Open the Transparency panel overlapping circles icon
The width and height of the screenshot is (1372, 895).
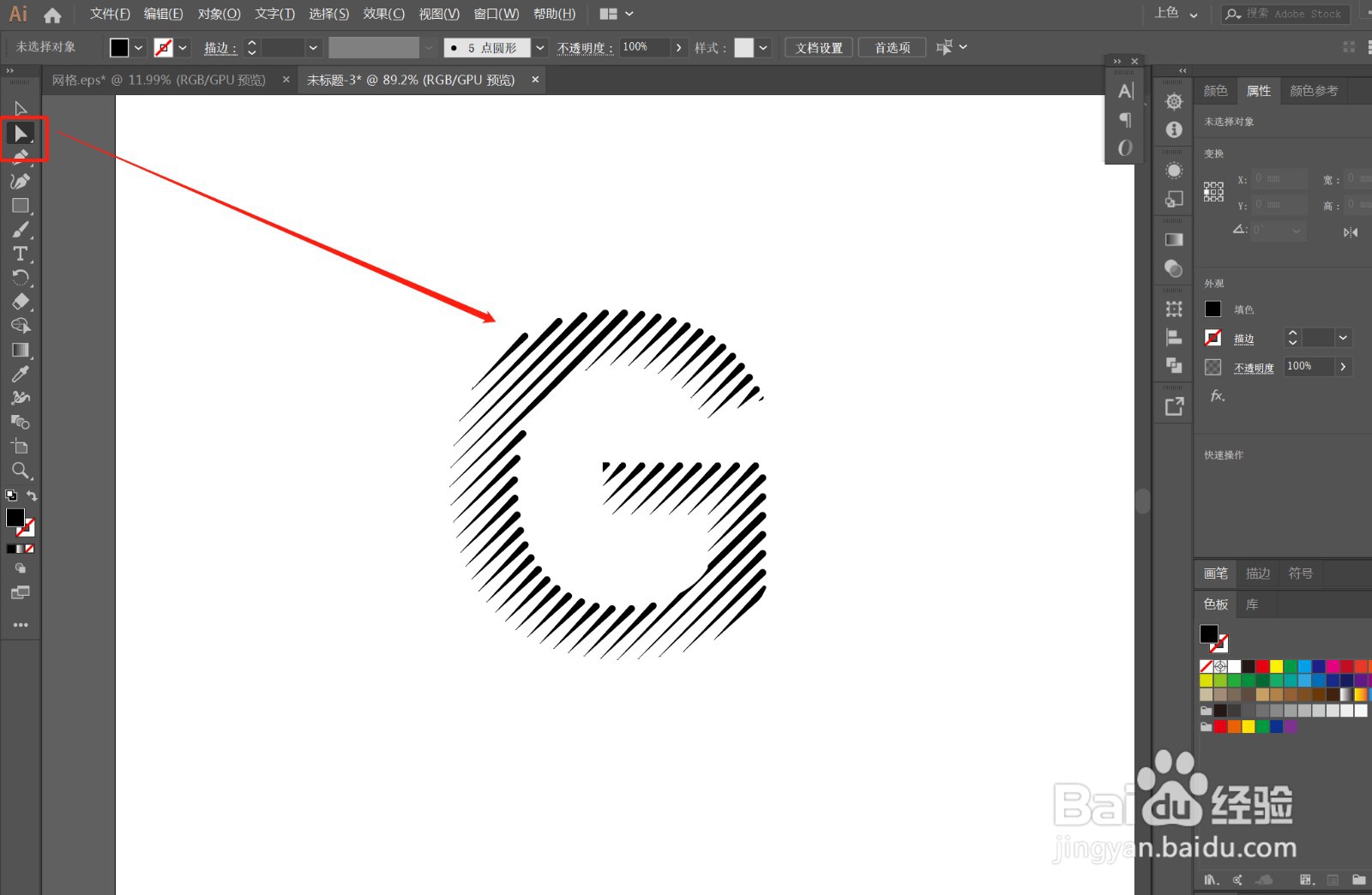coord(1174,268)
